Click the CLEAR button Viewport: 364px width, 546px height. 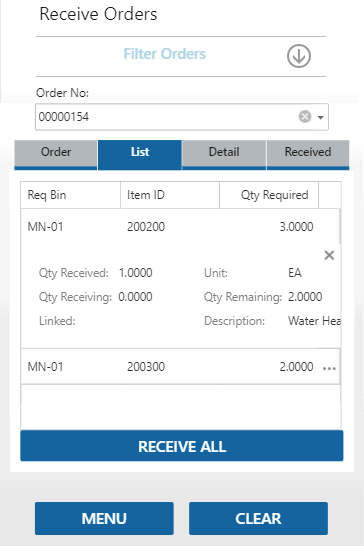258,518
